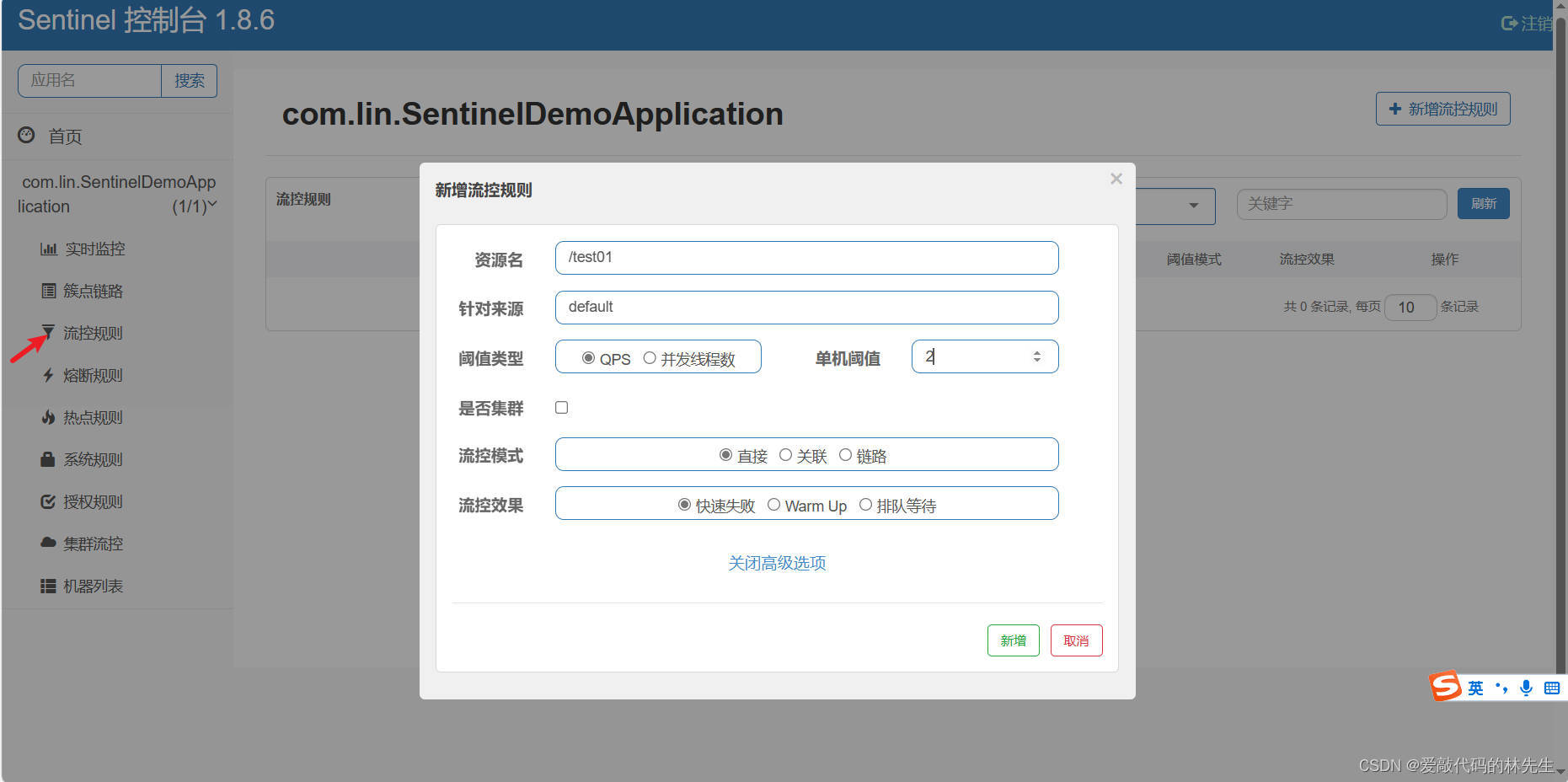Close the 新增流控规则 dialog

click(1116, 179)
